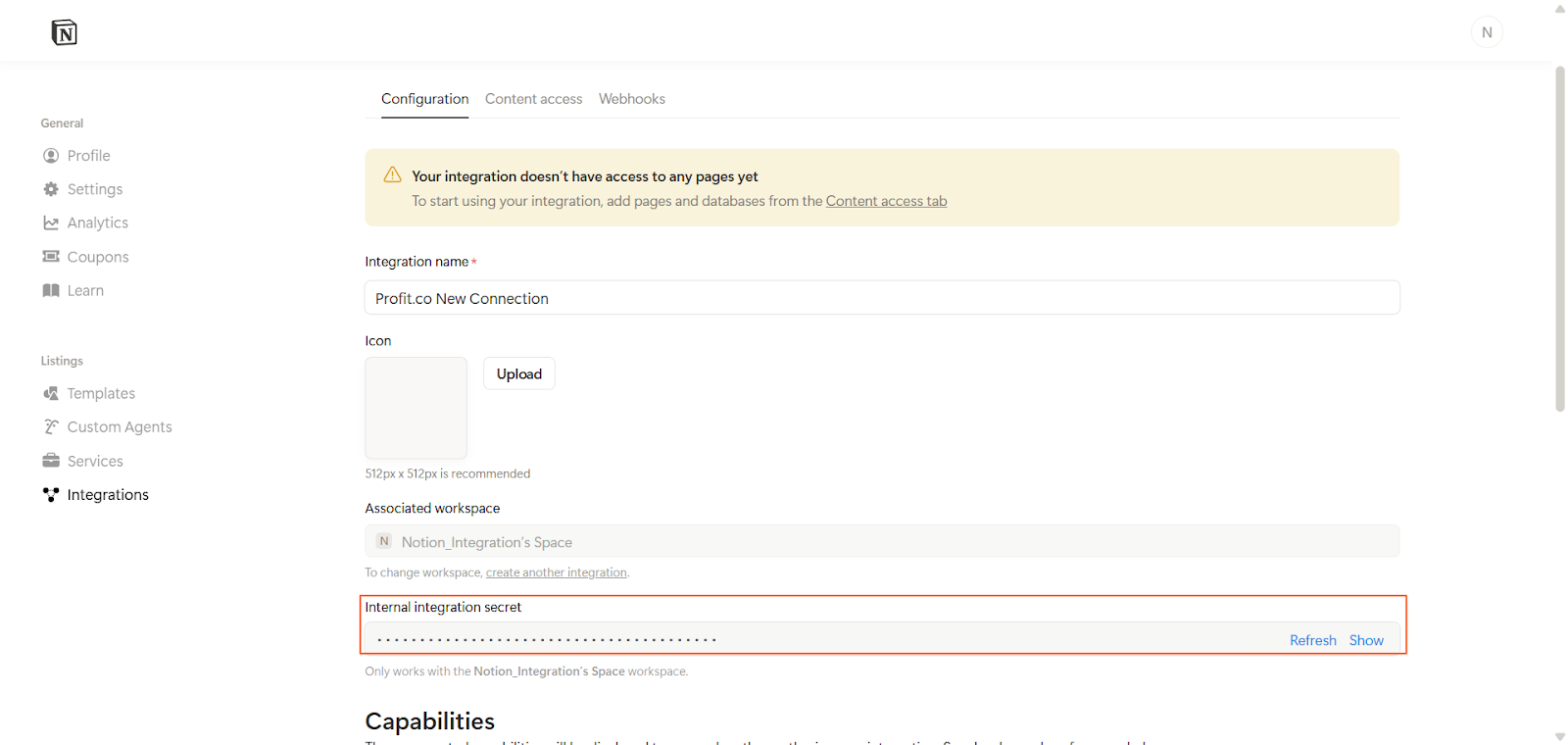Click the empty icon preview box
This screenshot has width=1568, height=745.
pos(416,408)
